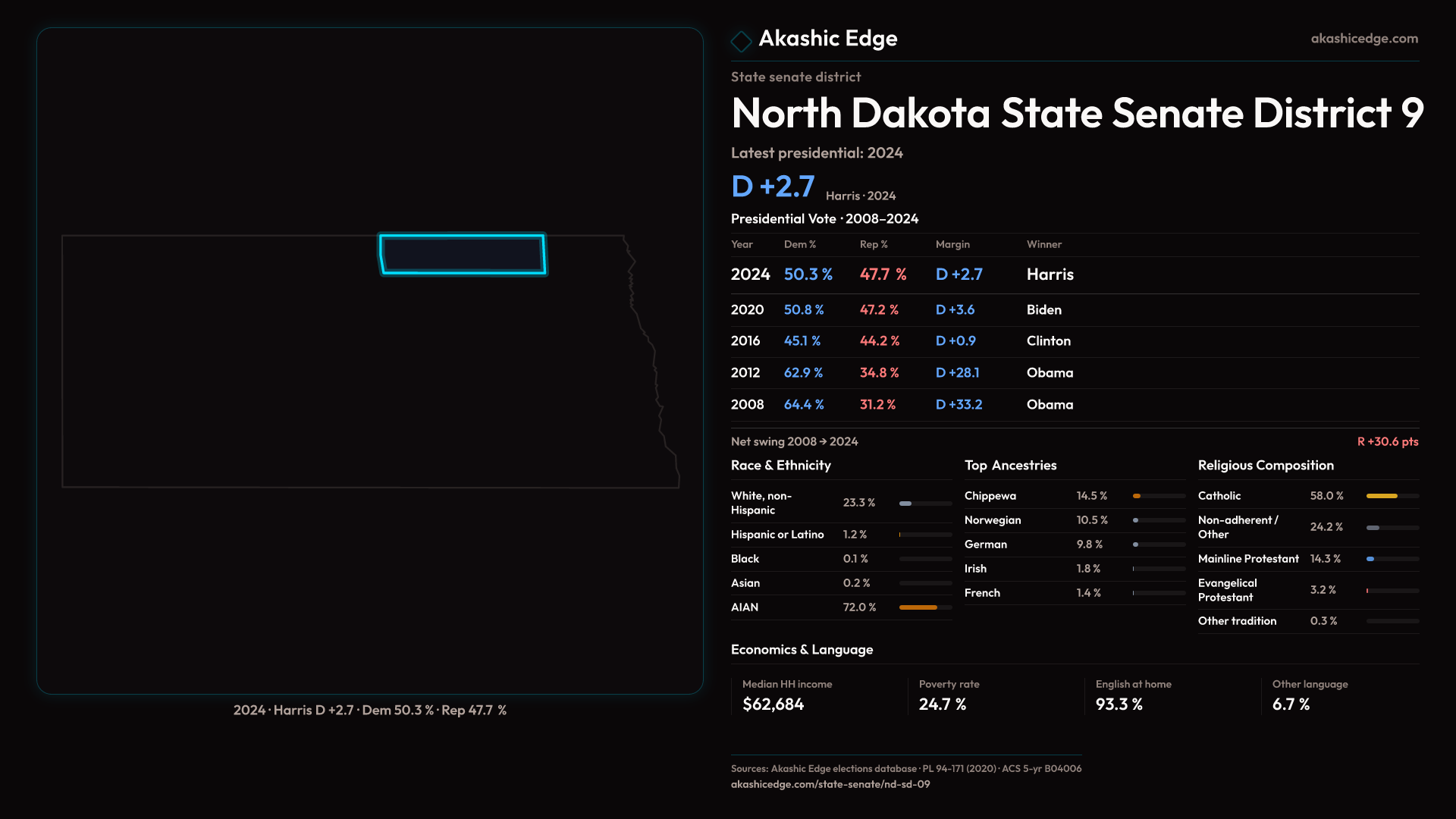The image size is (1456, 819).
Task: Click the White, non-Hispanic percentage bar
Action: 905,504
